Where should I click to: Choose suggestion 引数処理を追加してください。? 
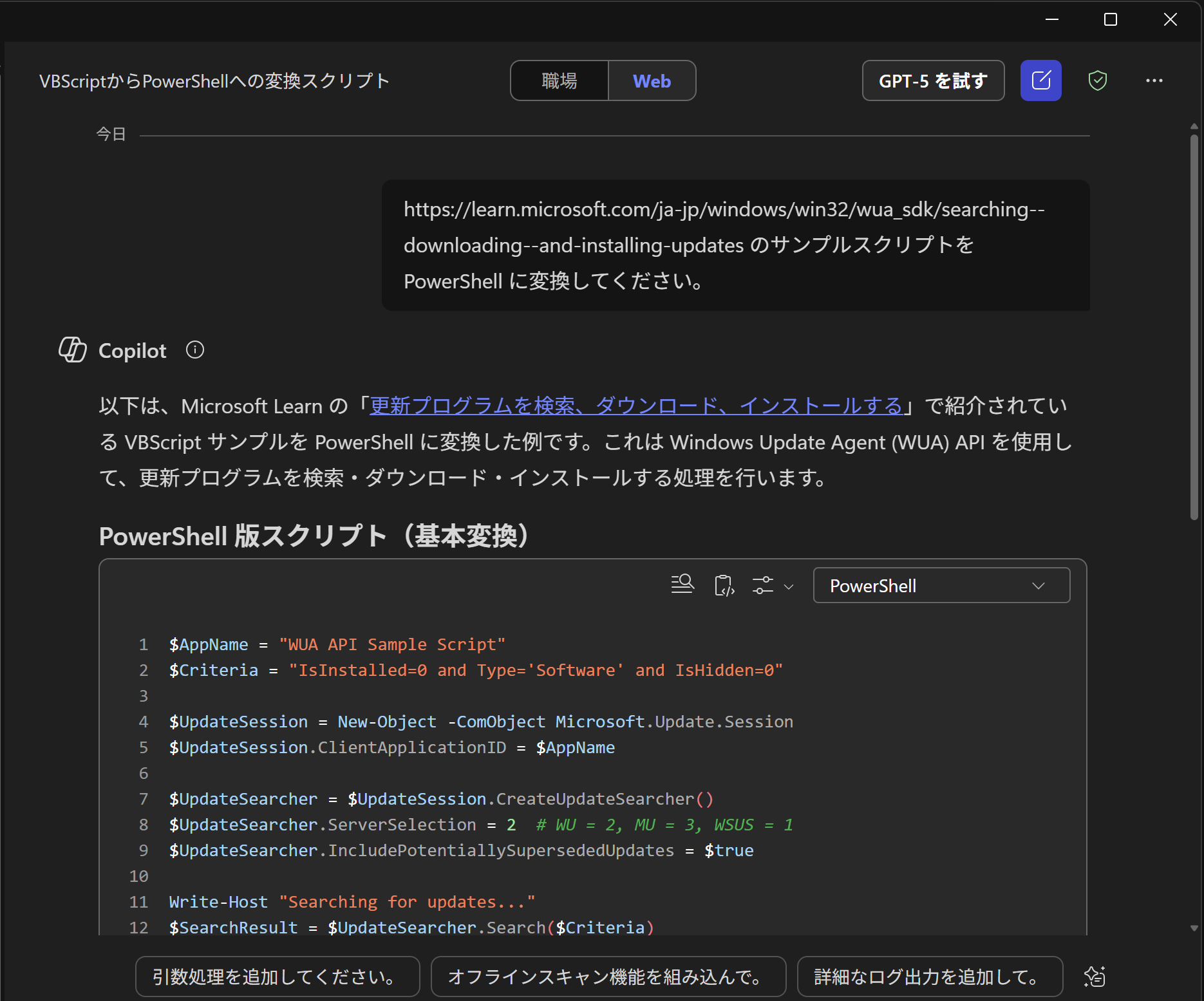click(x=277, y=977)
